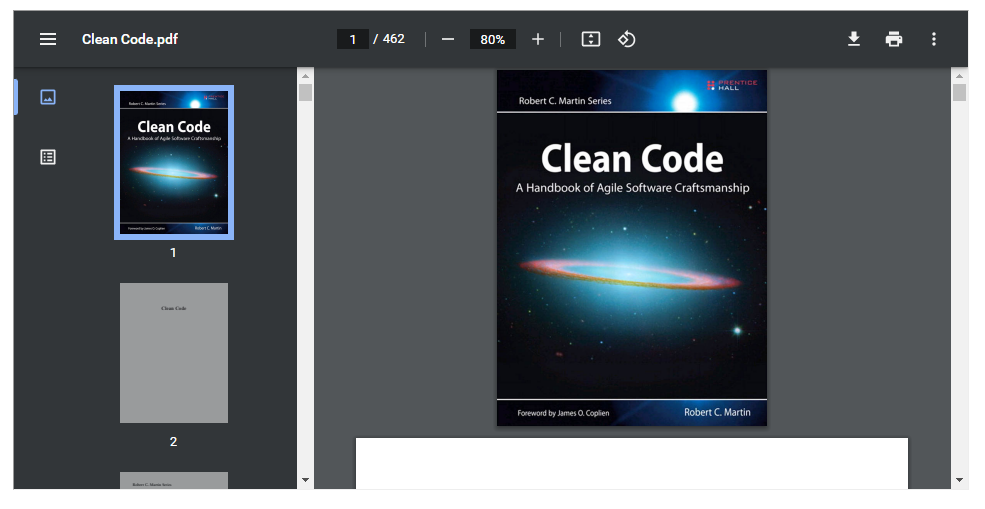Click the Clean Code.pdf file title
The height and width of the screenshot is (509, 985).
pyautogui.click(x=129, y=39)
